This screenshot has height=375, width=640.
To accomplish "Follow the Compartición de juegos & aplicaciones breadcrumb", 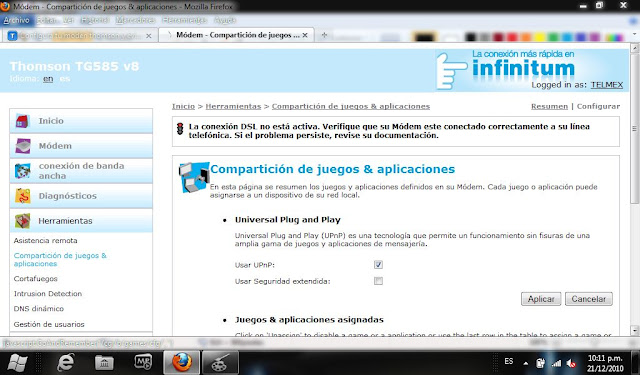I will (351, 107).
